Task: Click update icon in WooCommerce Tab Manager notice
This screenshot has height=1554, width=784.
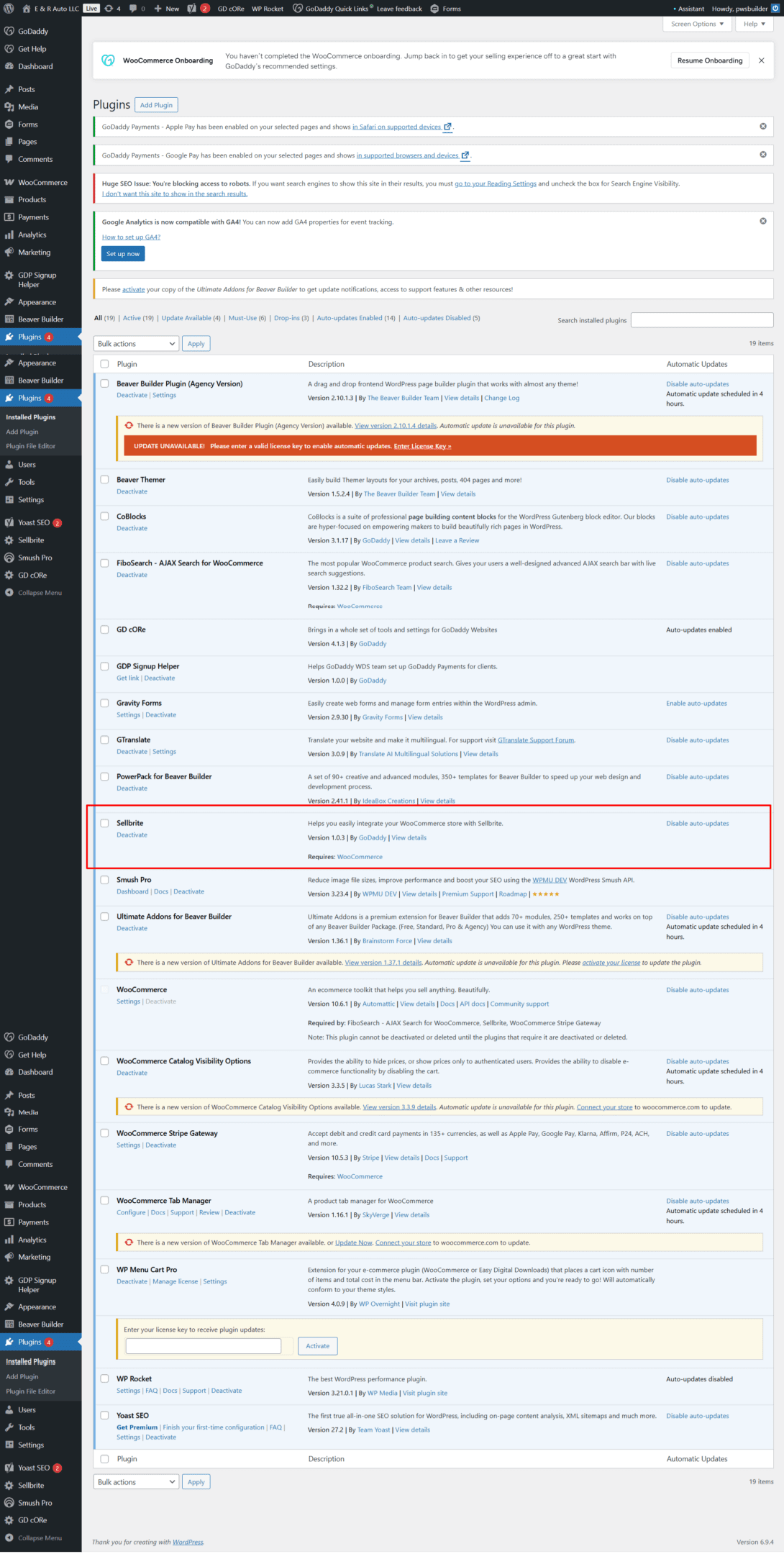Action: point(129,1242)
